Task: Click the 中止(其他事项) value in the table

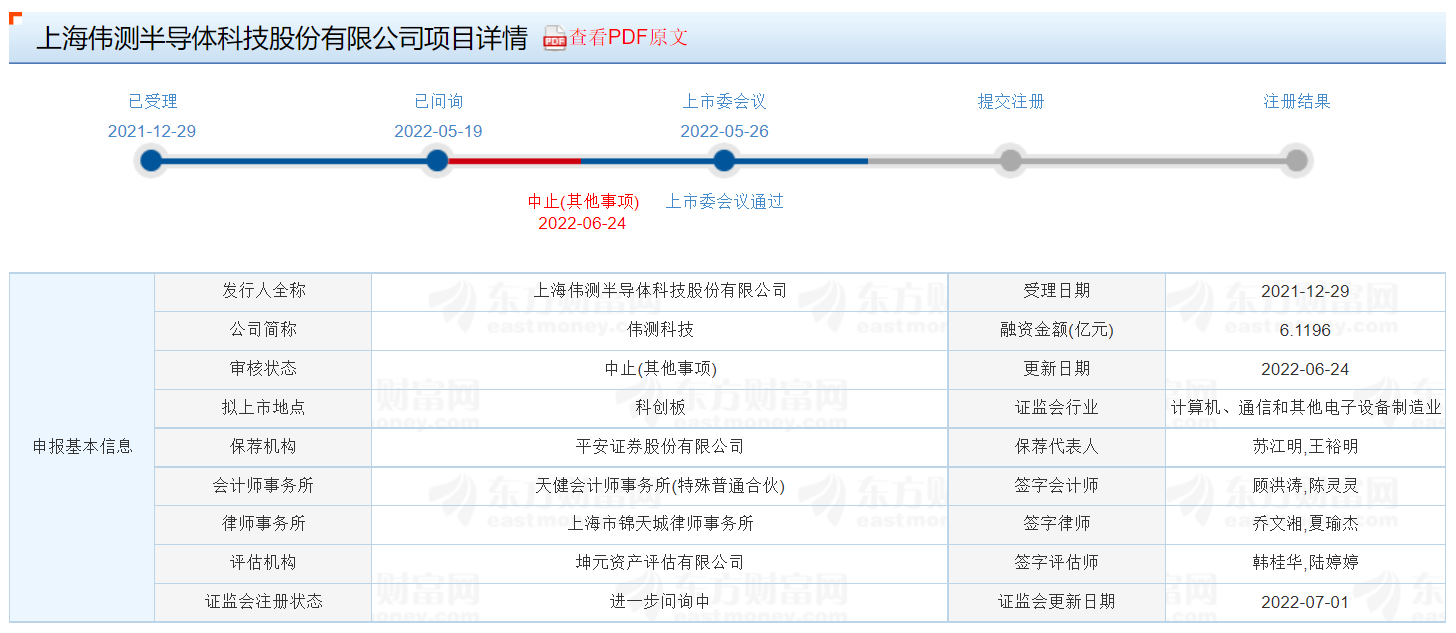Action: (660, 369)
